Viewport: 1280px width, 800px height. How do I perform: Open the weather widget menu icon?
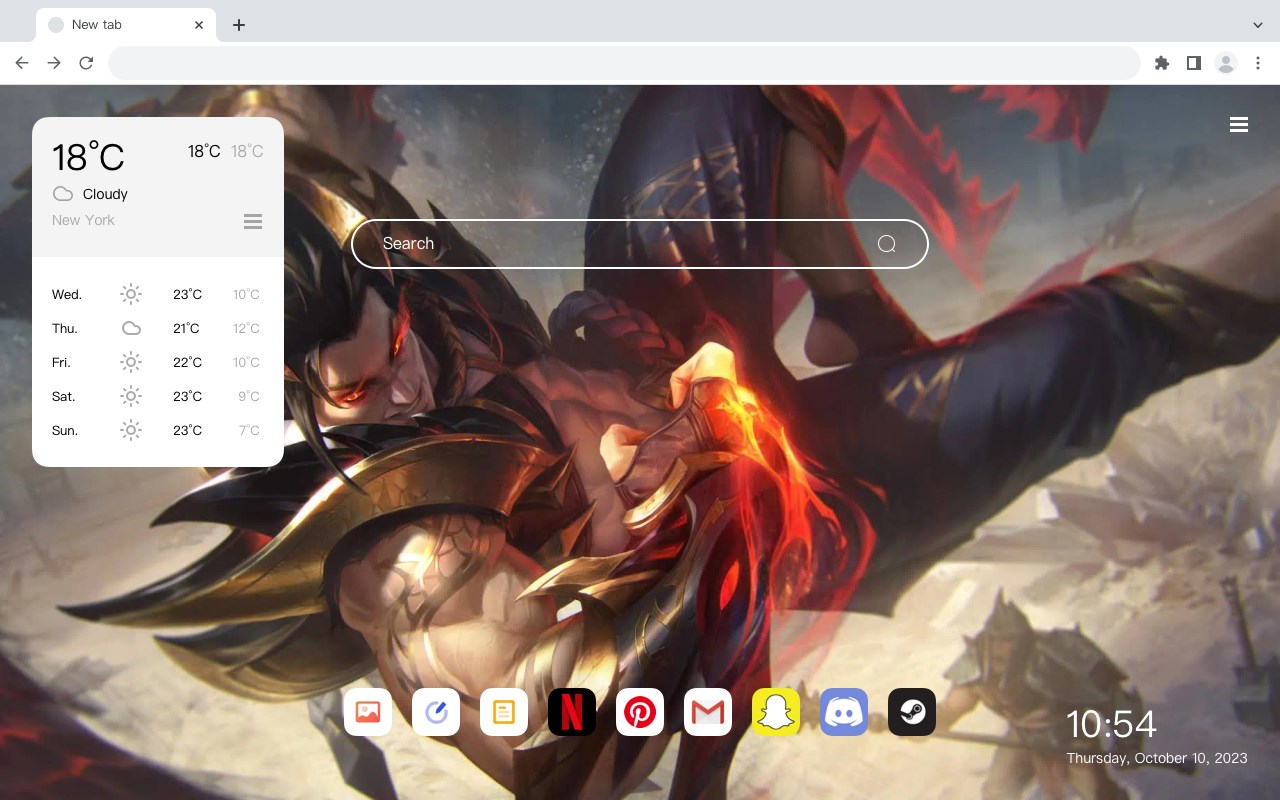pos(253,221)
